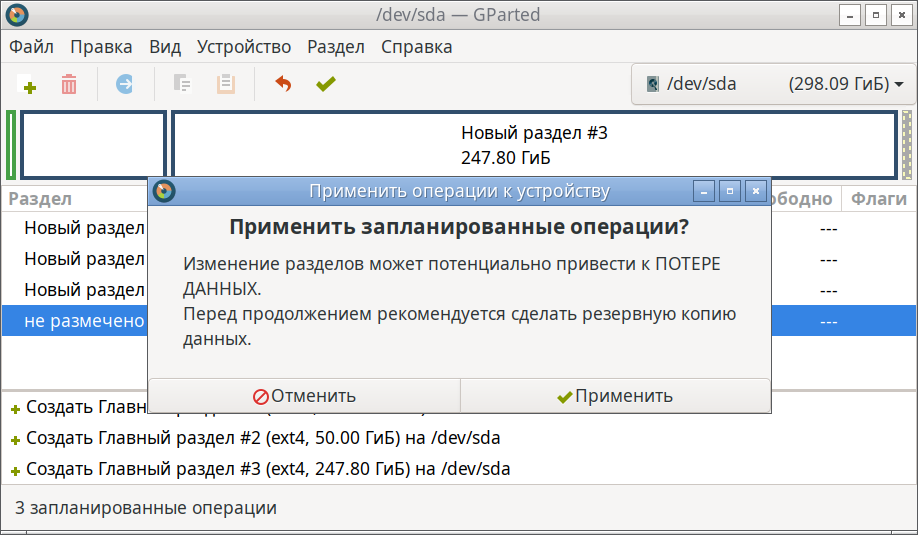Minimize the Apply operations dialog
This screenshot has width=918, height=535.
click(x=704, y=191)
